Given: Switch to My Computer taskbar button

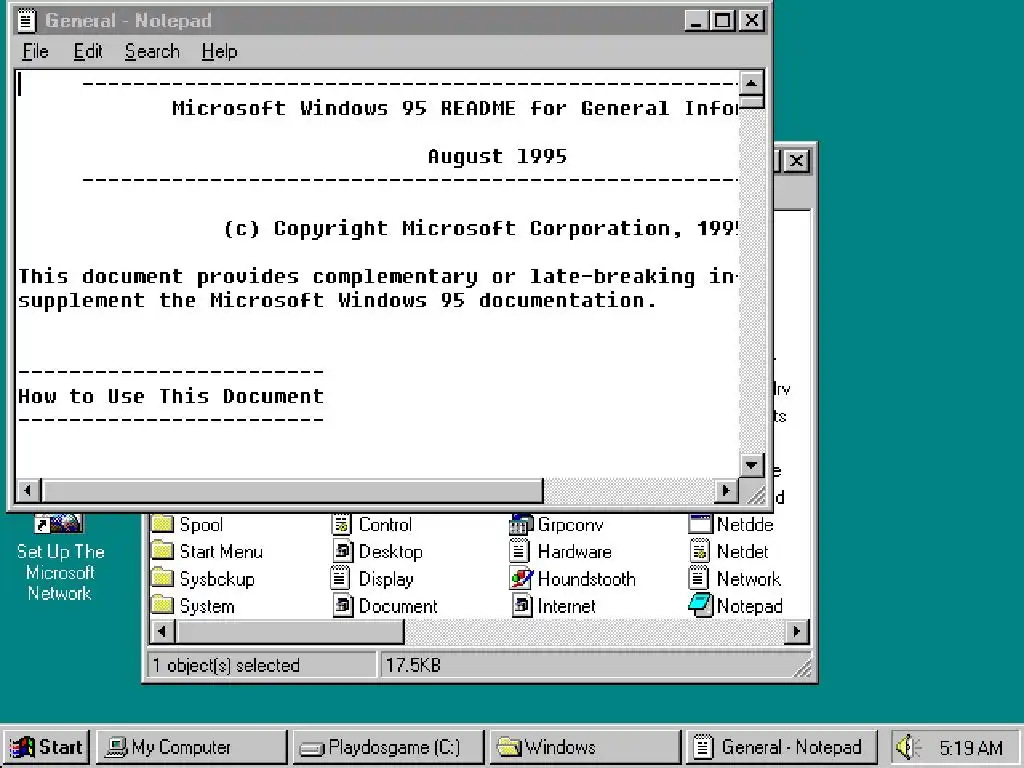Looking at the screenshot, I should click(x=192, y=747).
